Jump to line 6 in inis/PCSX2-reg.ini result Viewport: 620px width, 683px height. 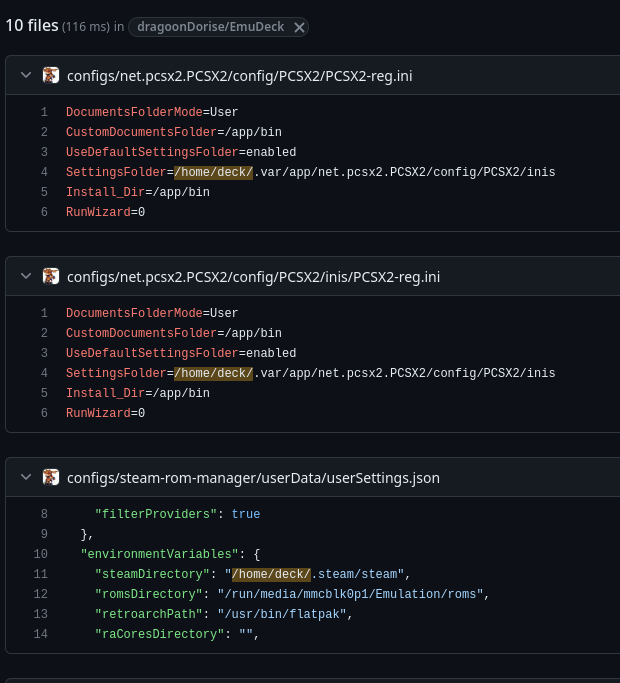(x=44, y=413)
